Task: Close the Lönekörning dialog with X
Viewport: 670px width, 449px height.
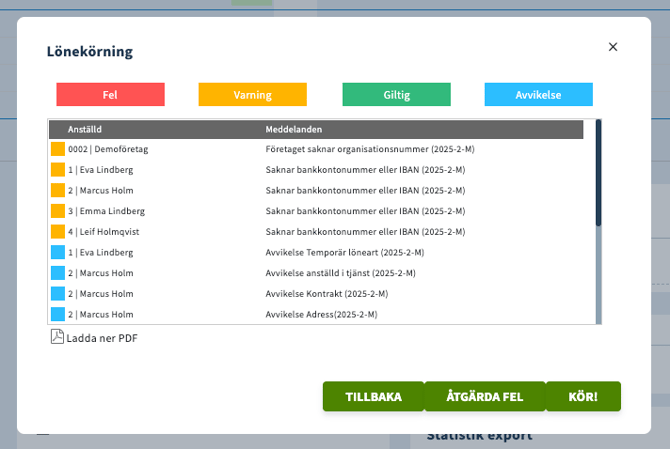Action: click(x=613, y=47)
